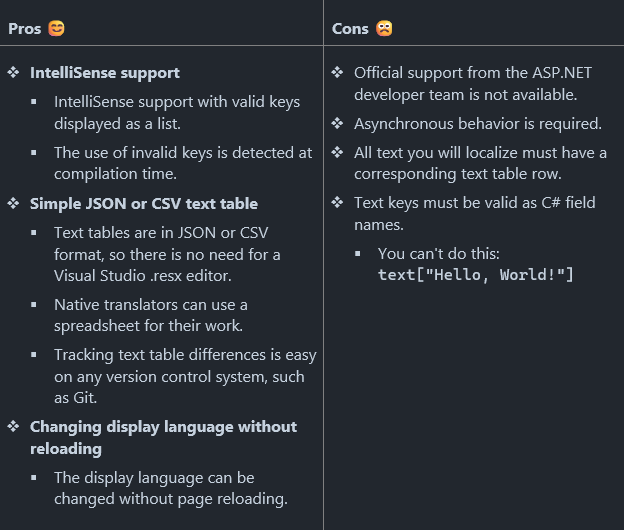Viewport: 624px width, 530px height.
Task: Click the square bullet before You can't do this
Action: (358, 254)
